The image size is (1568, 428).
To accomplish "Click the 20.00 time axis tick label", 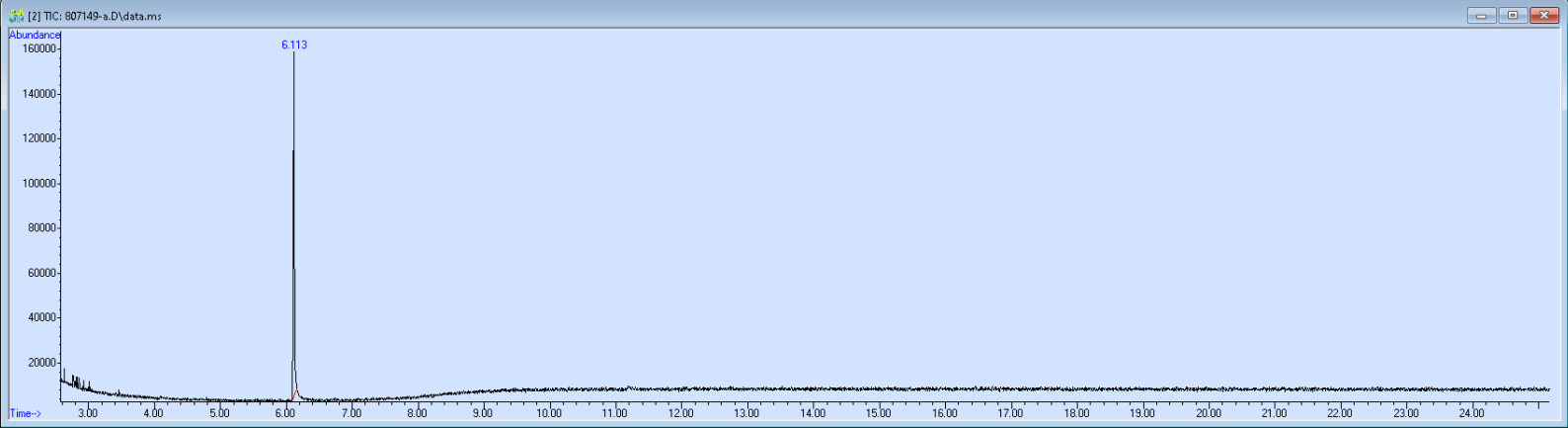I will 1209,413.
